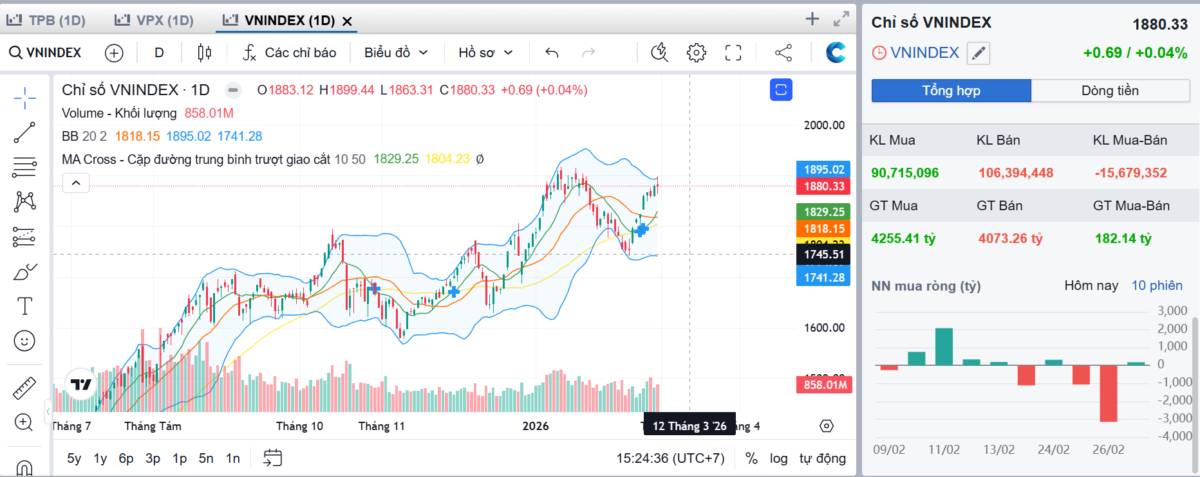Open chart settings gear
Screen dimensions: 1200x477
coord(696,53)
